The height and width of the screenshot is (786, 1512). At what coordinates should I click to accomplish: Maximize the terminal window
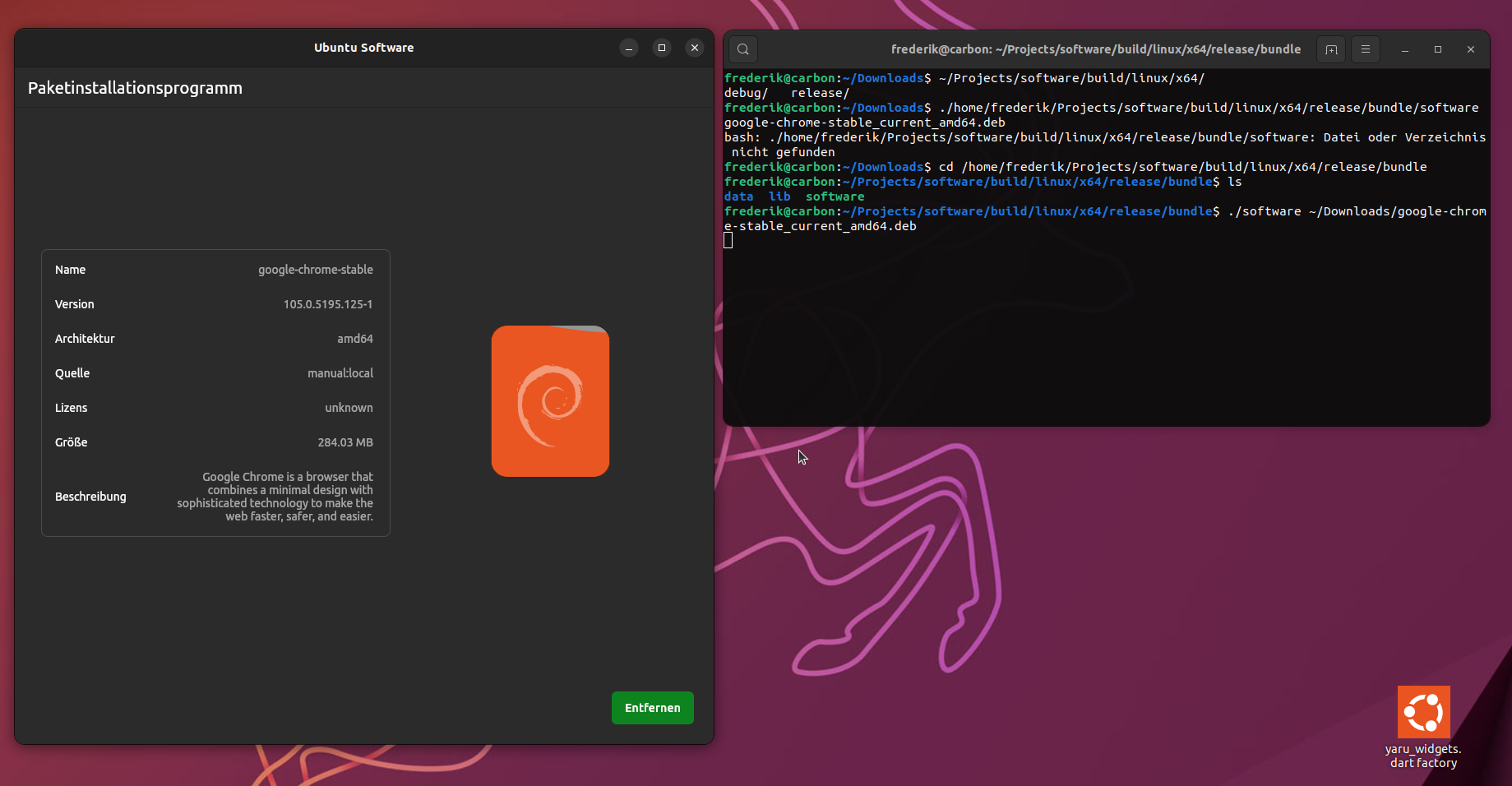[1438, 49]
